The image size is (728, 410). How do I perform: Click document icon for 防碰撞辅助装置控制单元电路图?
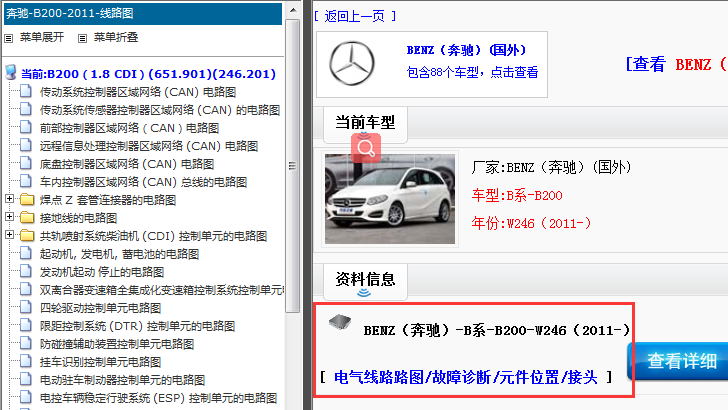[26, 344]
